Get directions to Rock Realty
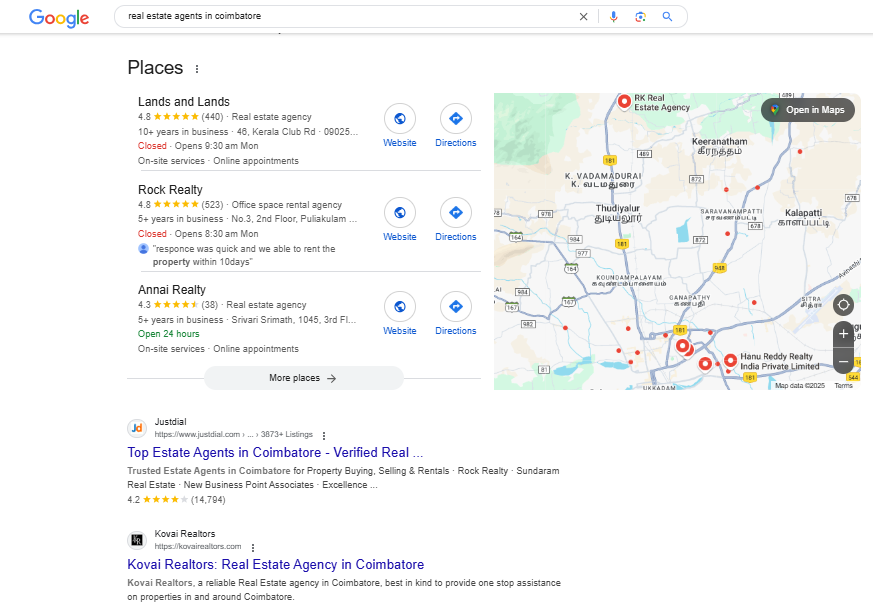The height and width of the screenshot is (613, 873). pos(456,213)
